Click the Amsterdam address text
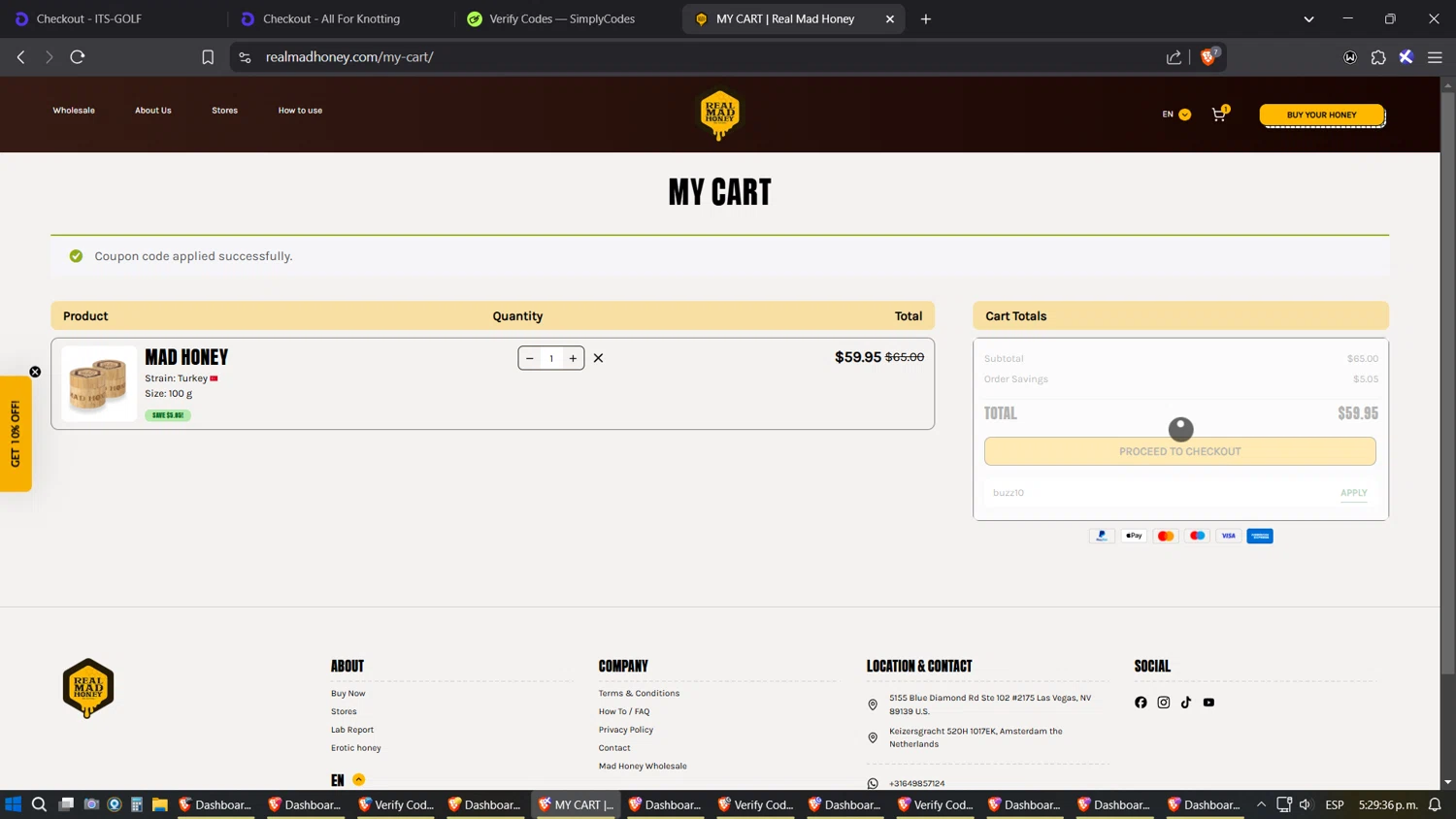 976,737
